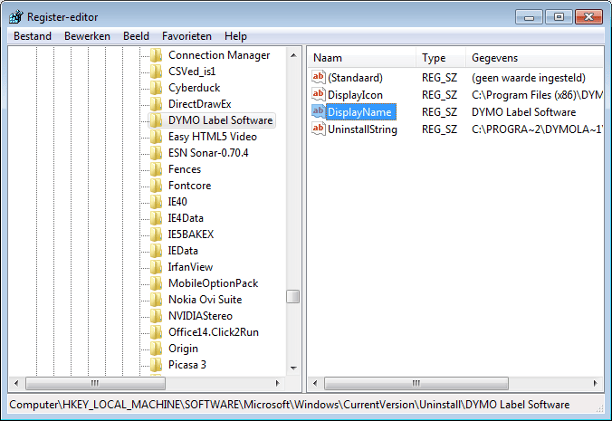Close the Register-editor window
The height and width of the screenshot is (421, 612).
[x=589, y=17]
